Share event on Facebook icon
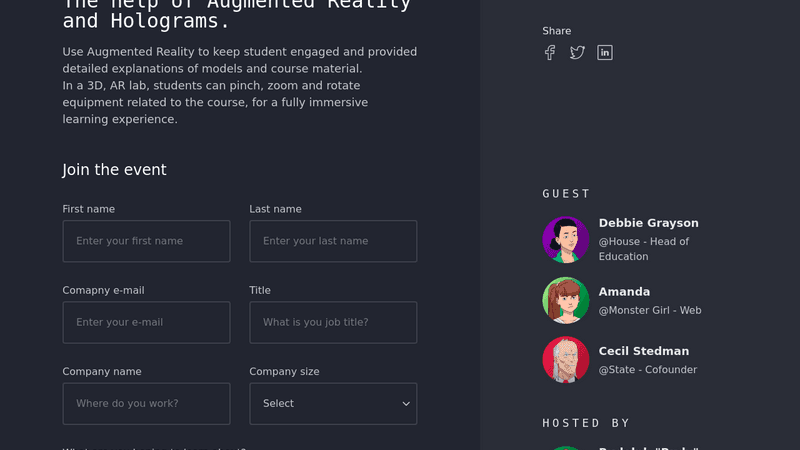The height and width of the screenshot is (450, 800). tap(549, 53)
